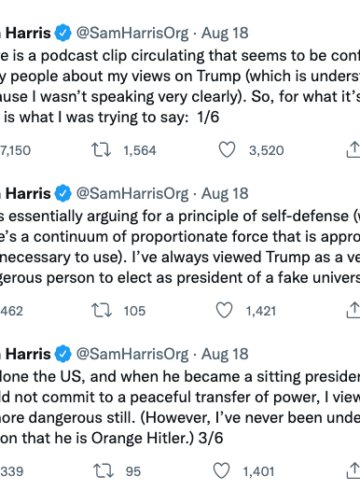Open tweet text about proportionate force
Screen dimensions: 360x504
point(180,247)
